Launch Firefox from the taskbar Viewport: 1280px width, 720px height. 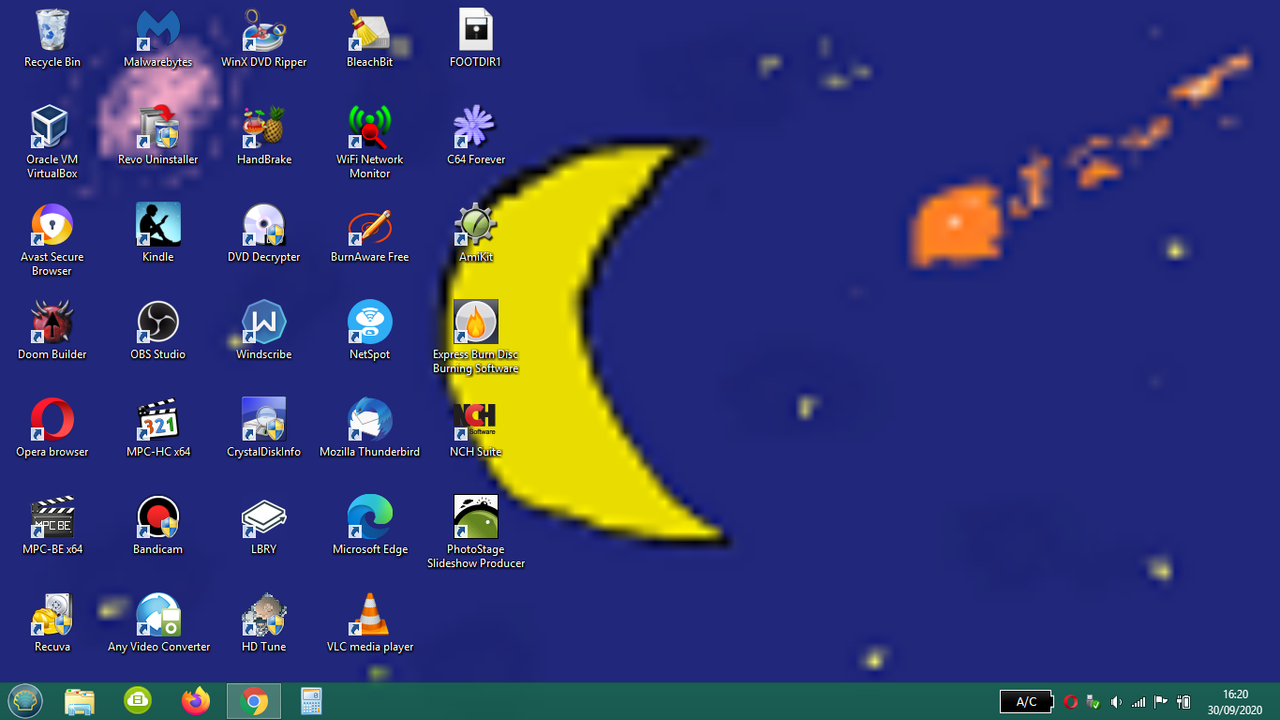pyautogui.click(x=196, y=701)
